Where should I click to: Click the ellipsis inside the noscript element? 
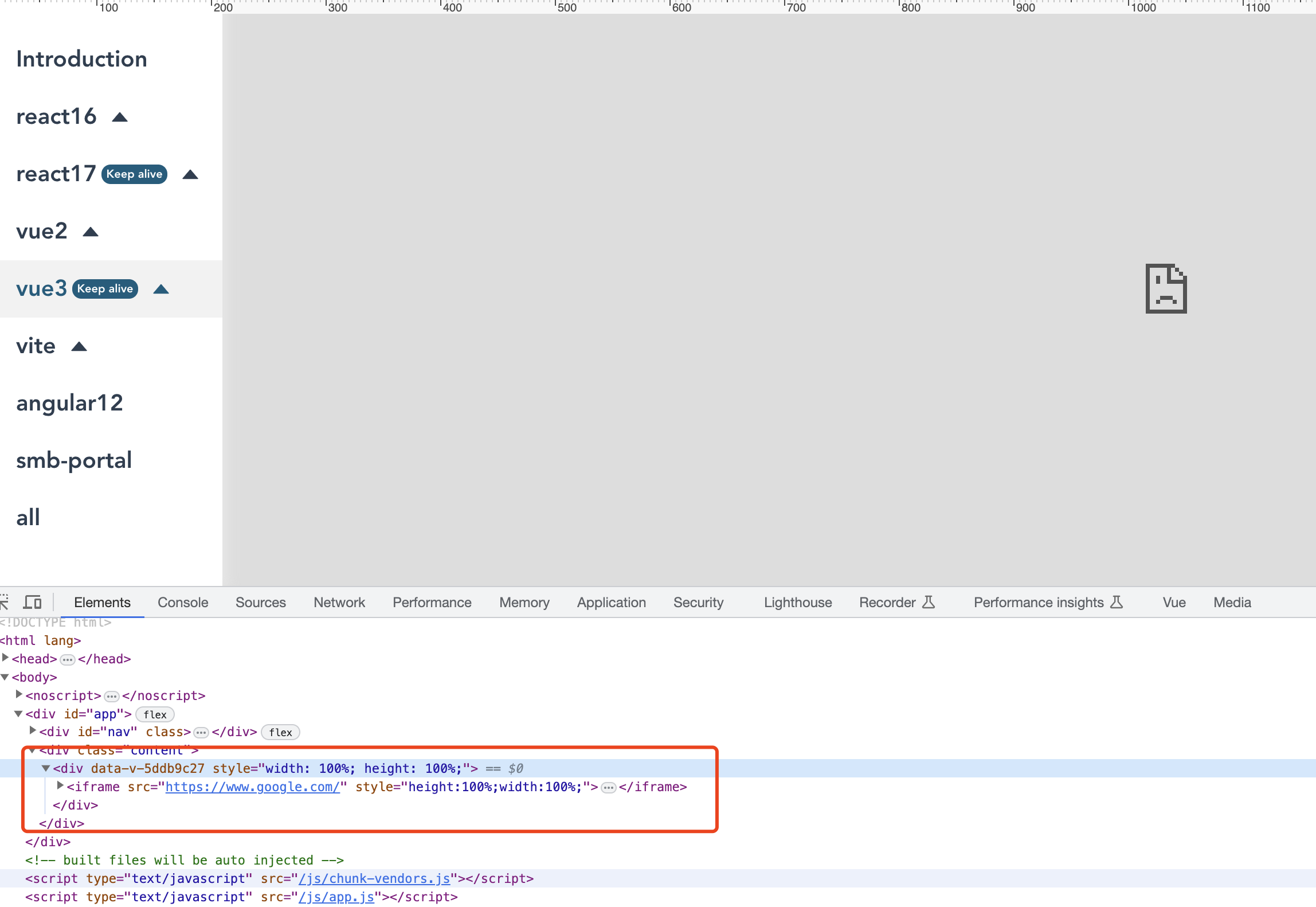111,696
